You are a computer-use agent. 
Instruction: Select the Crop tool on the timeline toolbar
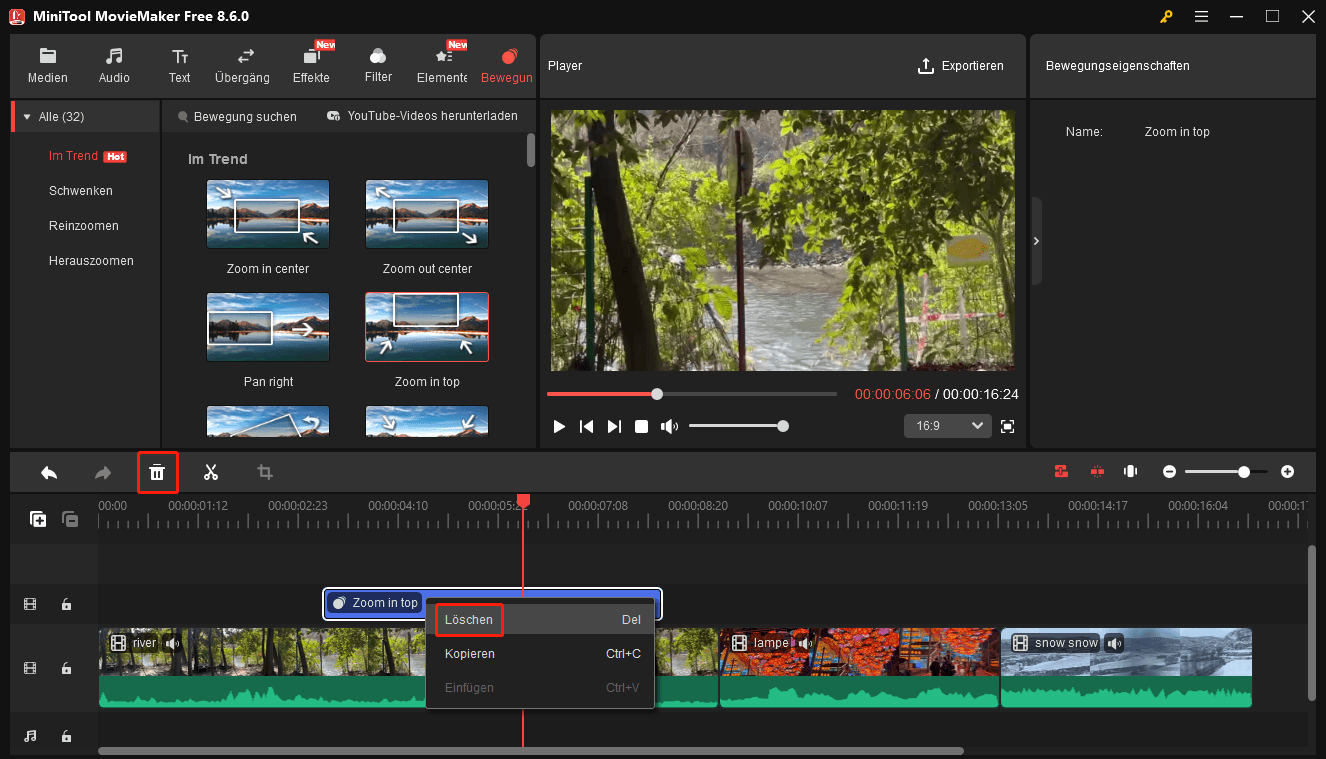click(x=264, y=471)
